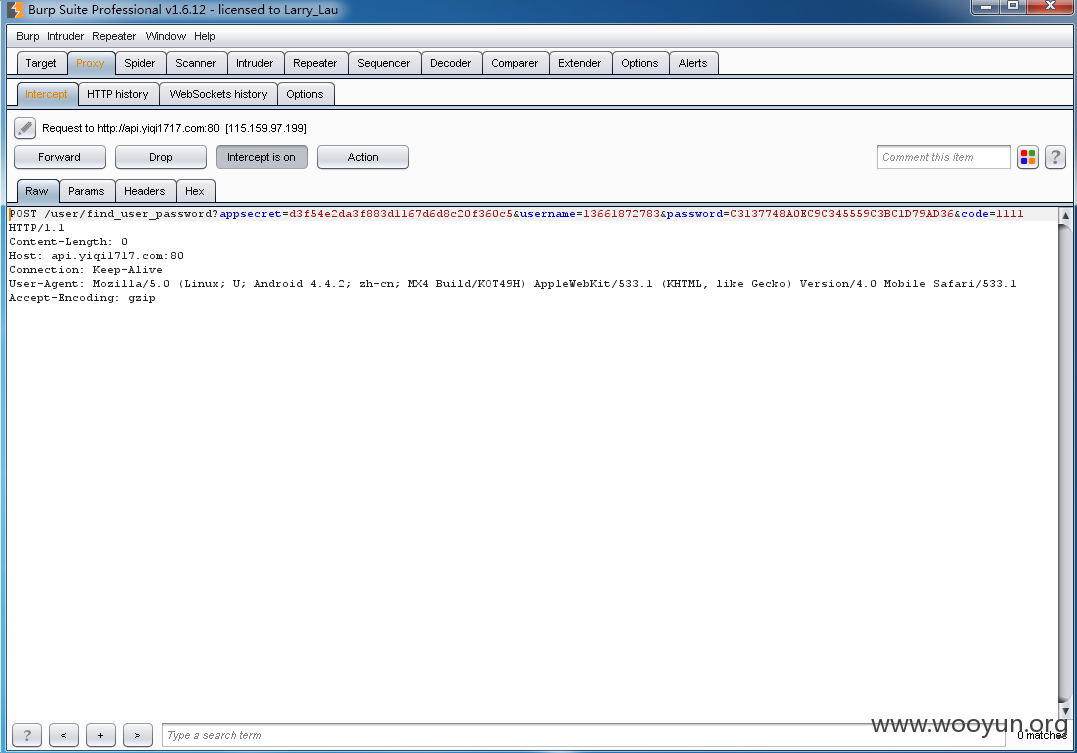The height and width of the screenshot is (753, 1077).
Task: Open the Burp menu
Action: 27,36
